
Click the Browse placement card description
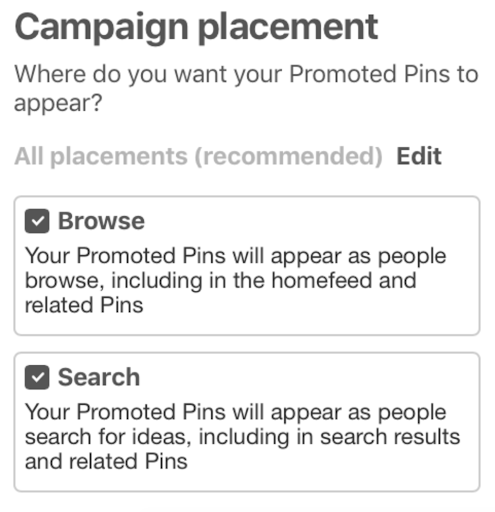(x=235, y=281)
